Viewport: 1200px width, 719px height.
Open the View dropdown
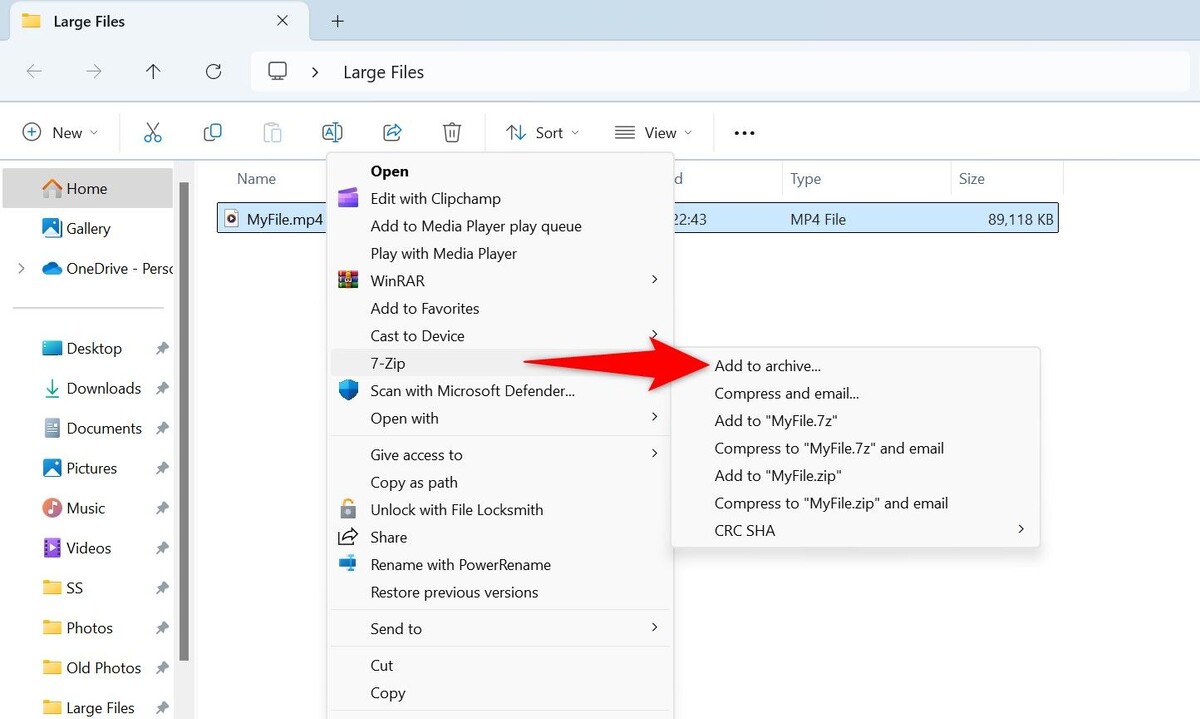tap(652, 132)
